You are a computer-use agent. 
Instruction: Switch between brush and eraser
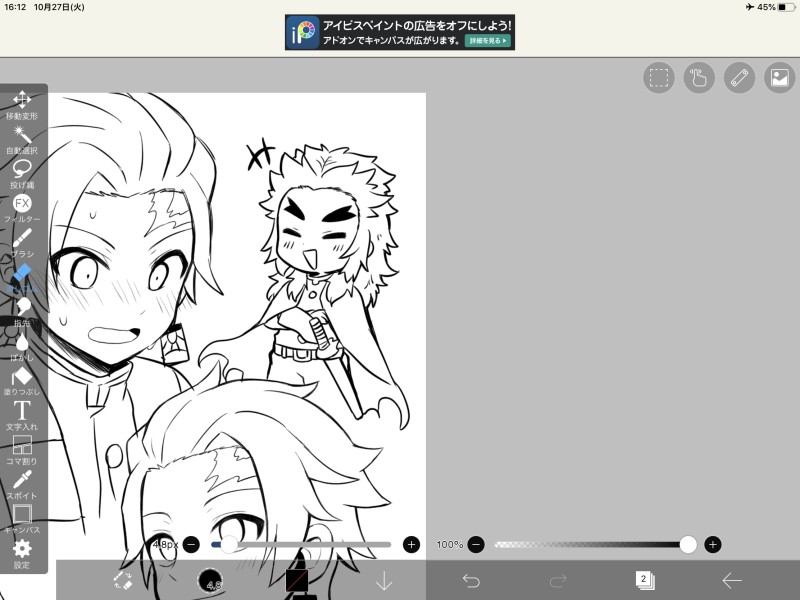pyautogui.click(x=122, y=581)
